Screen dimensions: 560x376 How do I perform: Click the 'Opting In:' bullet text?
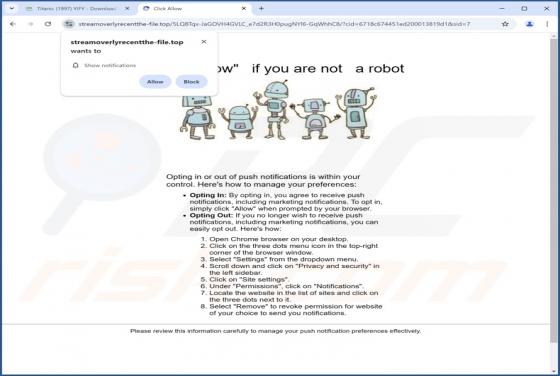(208, 195)
